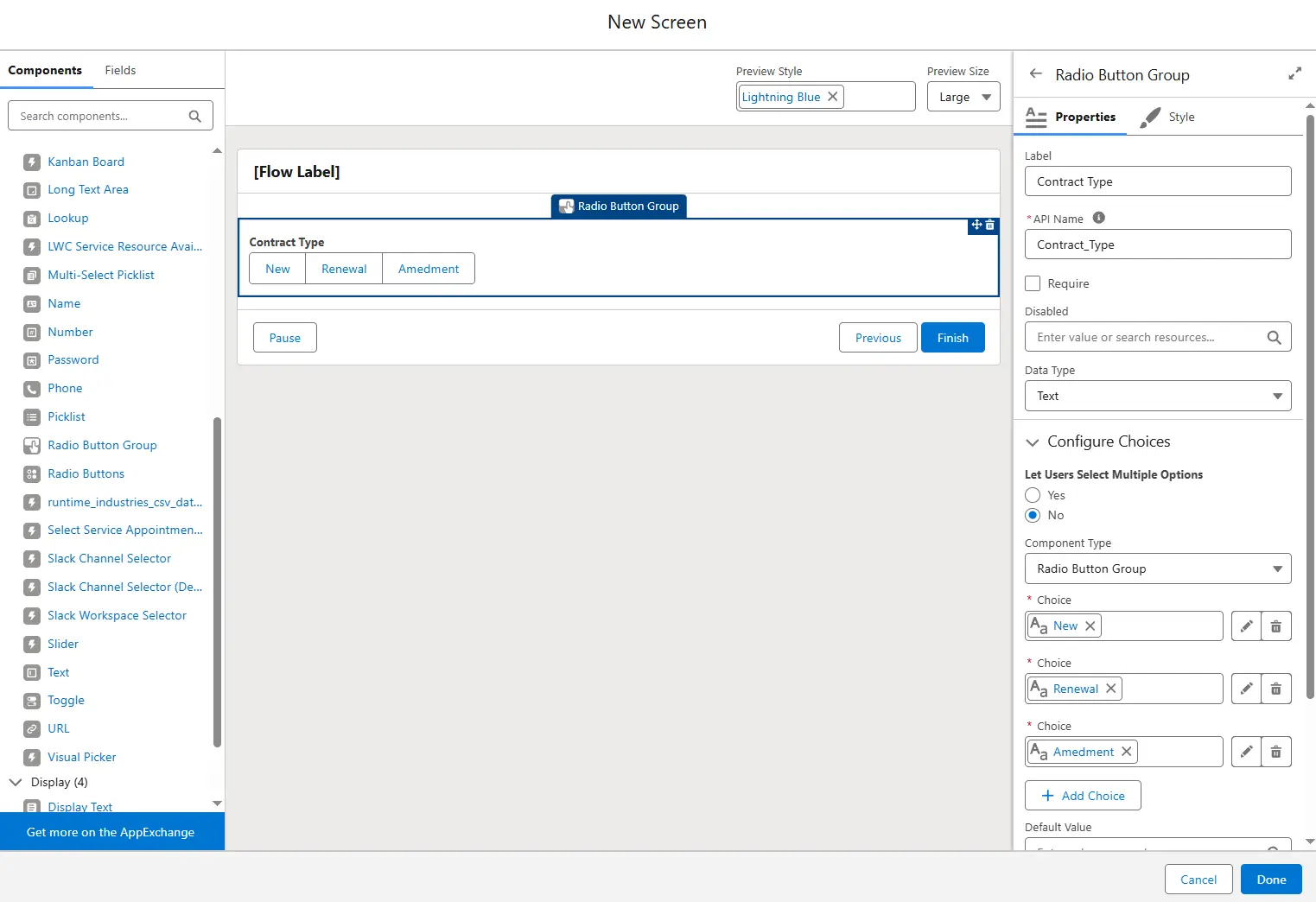The width and height of the screenshot is (1316, 902).
Task: Collapse the Display (4) section
Action: tap(16, 782)
